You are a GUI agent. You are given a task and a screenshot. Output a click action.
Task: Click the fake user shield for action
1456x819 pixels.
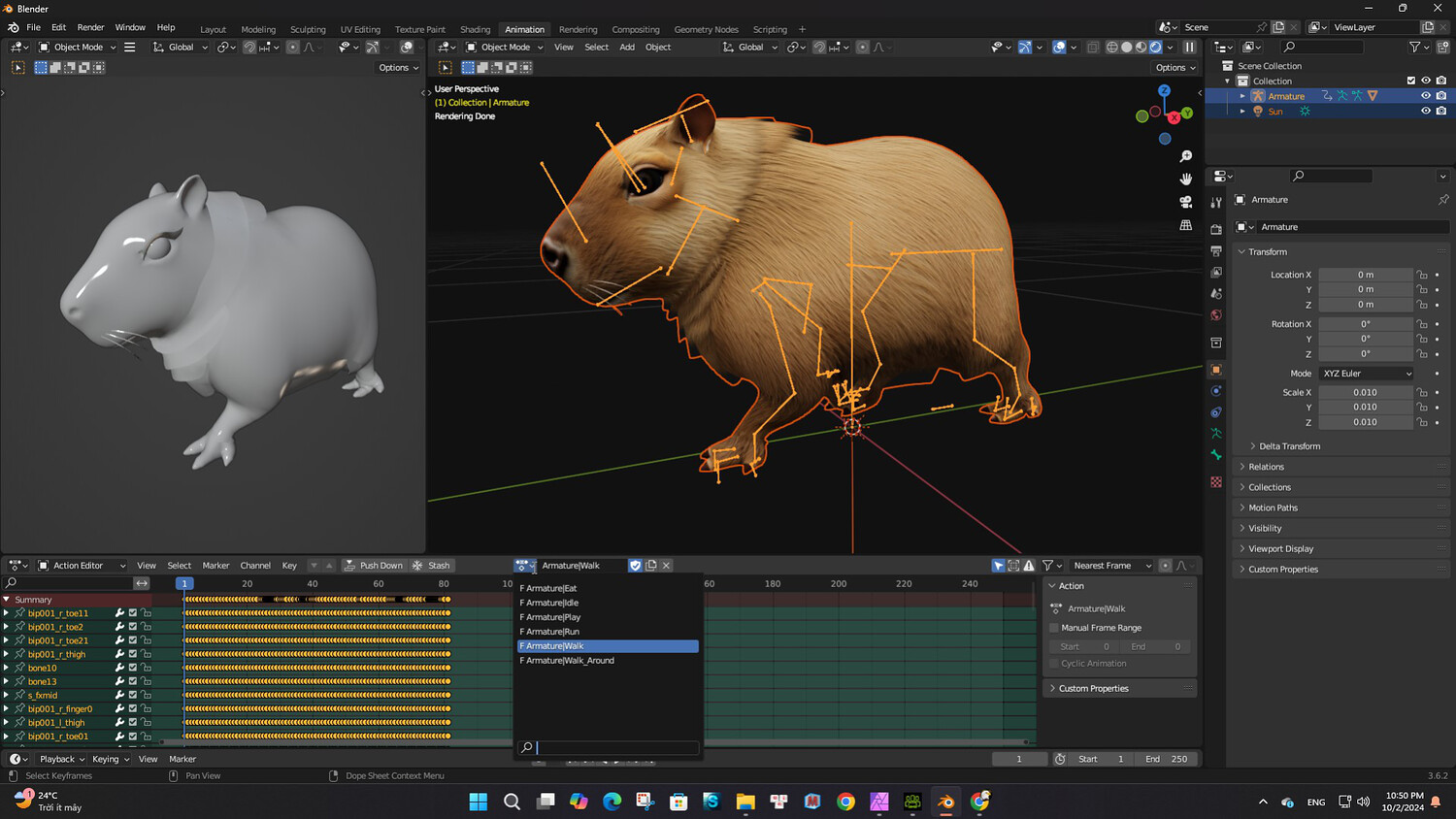tap(635, 566)
